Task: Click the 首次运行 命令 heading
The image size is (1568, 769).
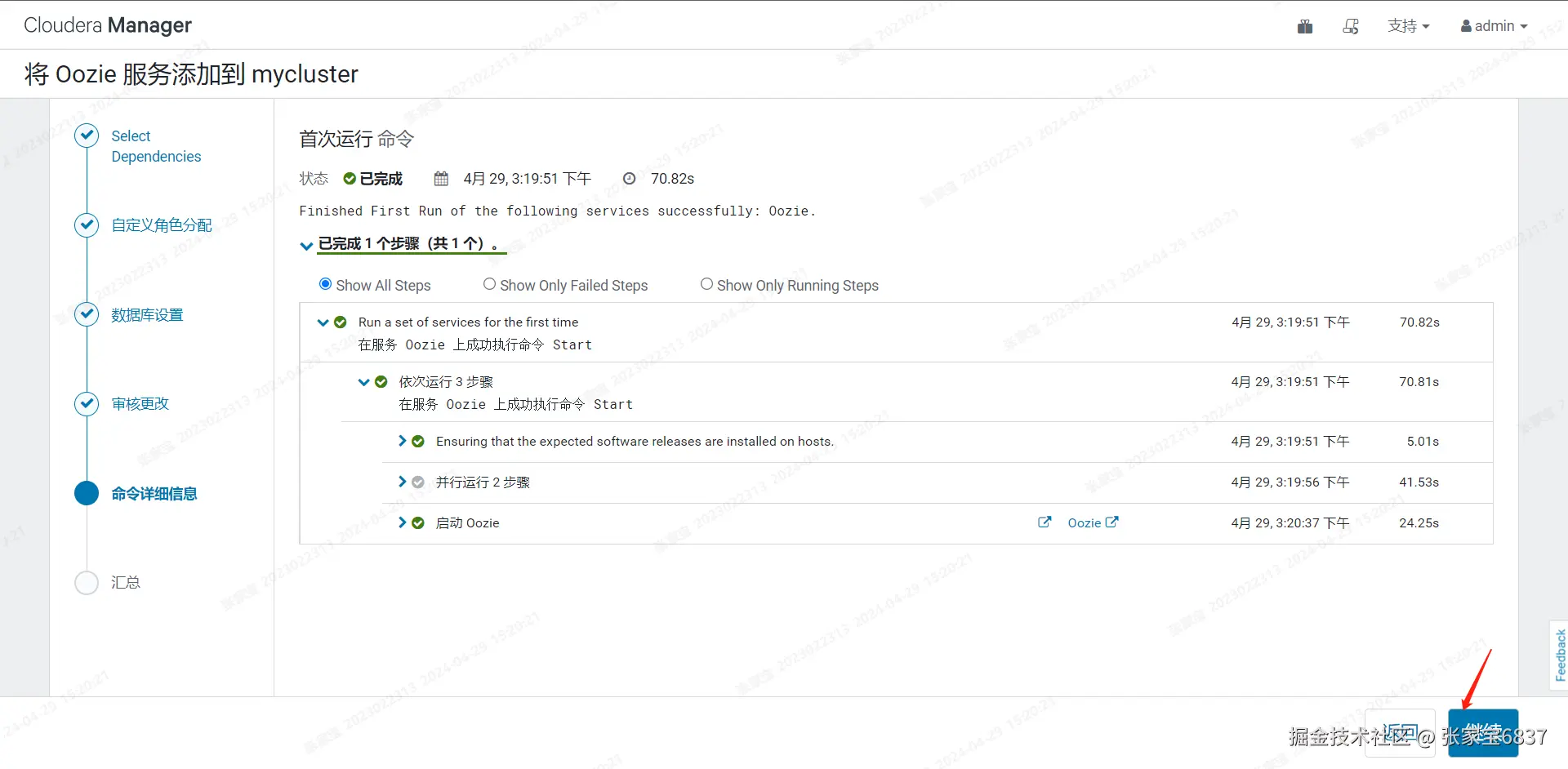Action: pyautogui.click(x=356, y=139)
